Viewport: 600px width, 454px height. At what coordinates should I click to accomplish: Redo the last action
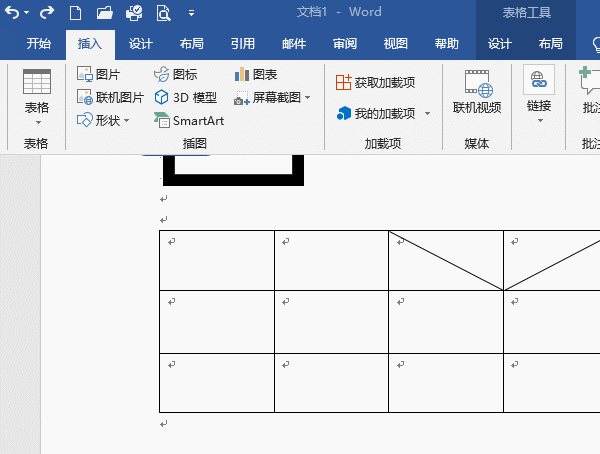[47, 13]
